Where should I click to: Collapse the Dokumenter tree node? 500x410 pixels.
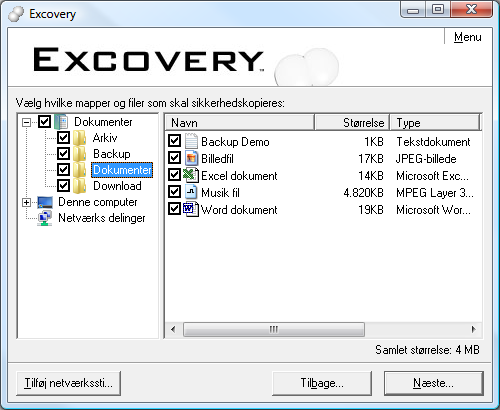click(x=26, y=122)
